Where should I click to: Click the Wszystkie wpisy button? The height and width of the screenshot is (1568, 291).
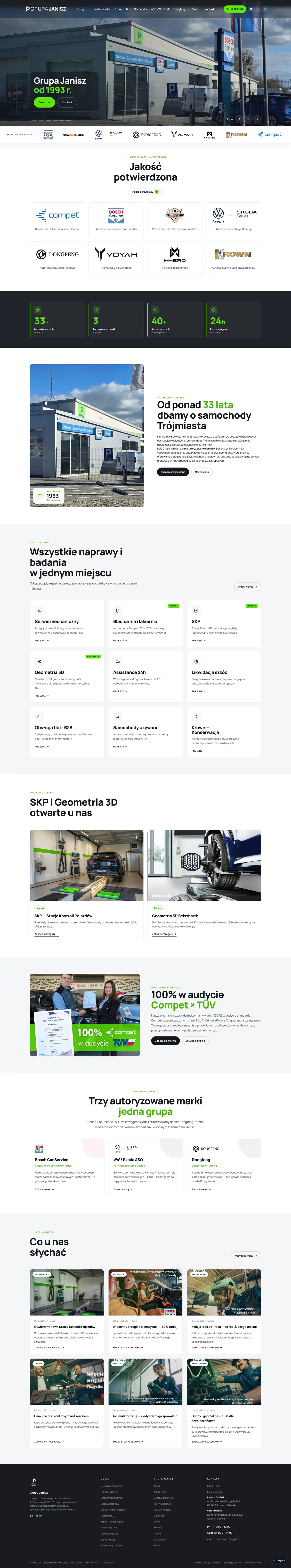point(246,1256)
